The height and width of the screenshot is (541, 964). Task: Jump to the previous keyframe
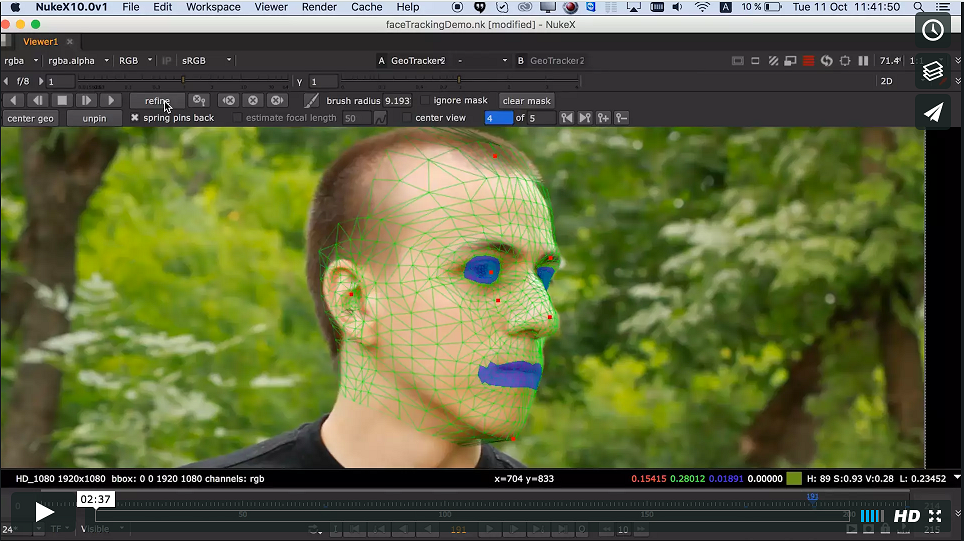[x=567, y=118]
